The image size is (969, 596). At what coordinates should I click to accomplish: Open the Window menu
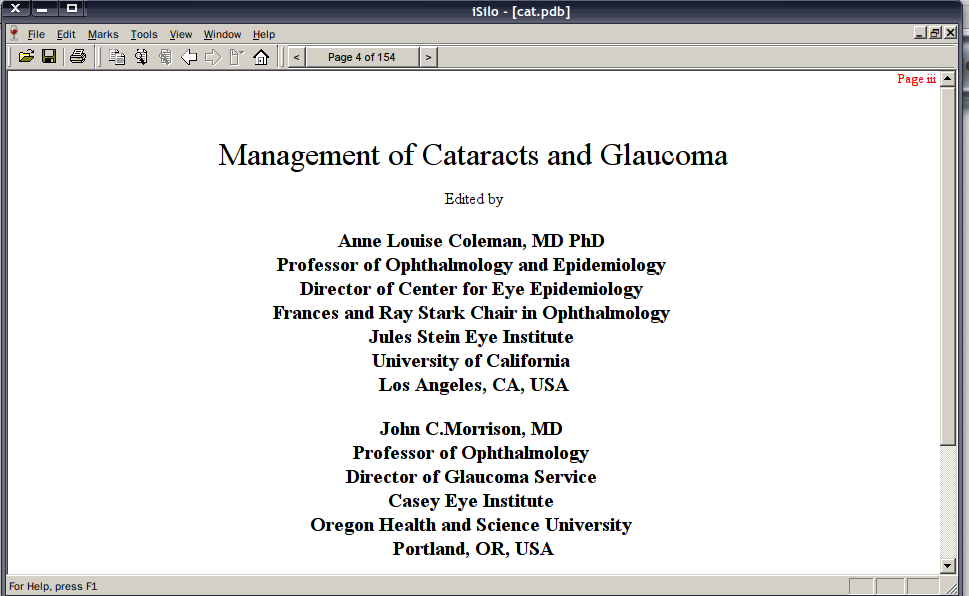click(222, 35)
